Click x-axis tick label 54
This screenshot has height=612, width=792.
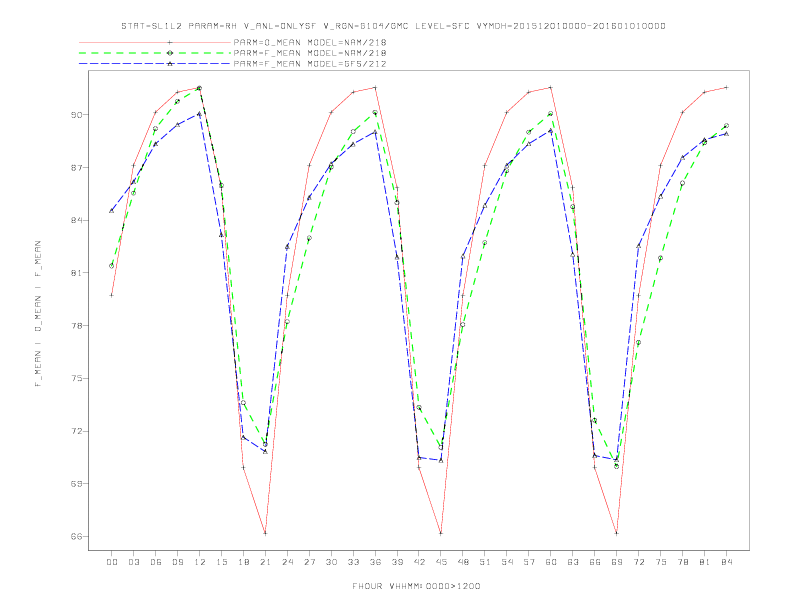[x=507, y=562]
